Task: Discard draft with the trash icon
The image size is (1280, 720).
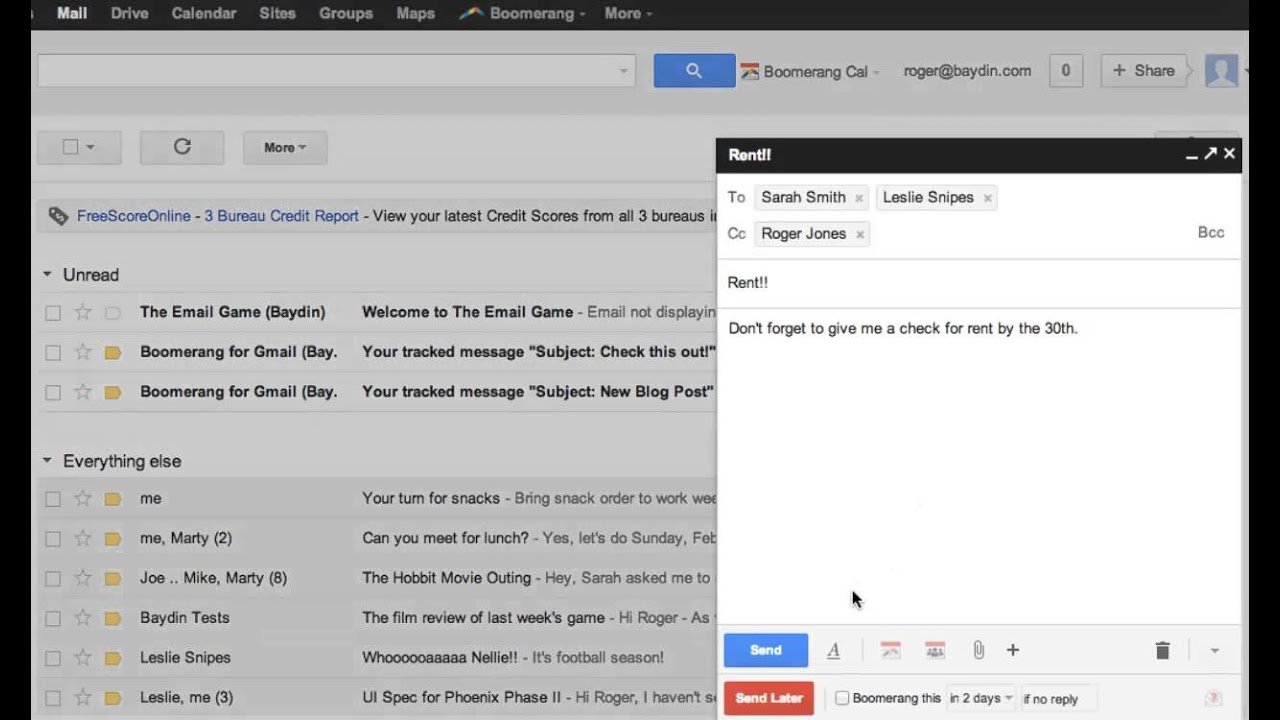Action: 1162,650
